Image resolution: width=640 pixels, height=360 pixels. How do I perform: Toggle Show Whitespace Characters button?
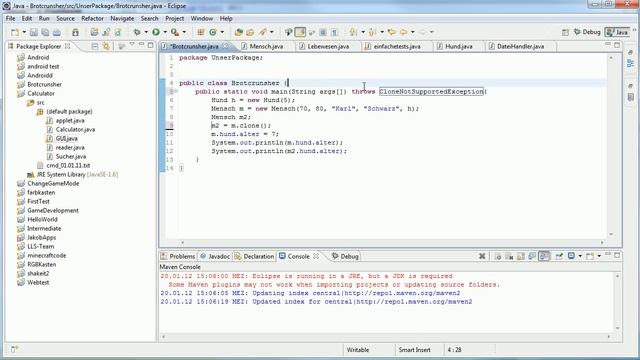click(334, 32)
